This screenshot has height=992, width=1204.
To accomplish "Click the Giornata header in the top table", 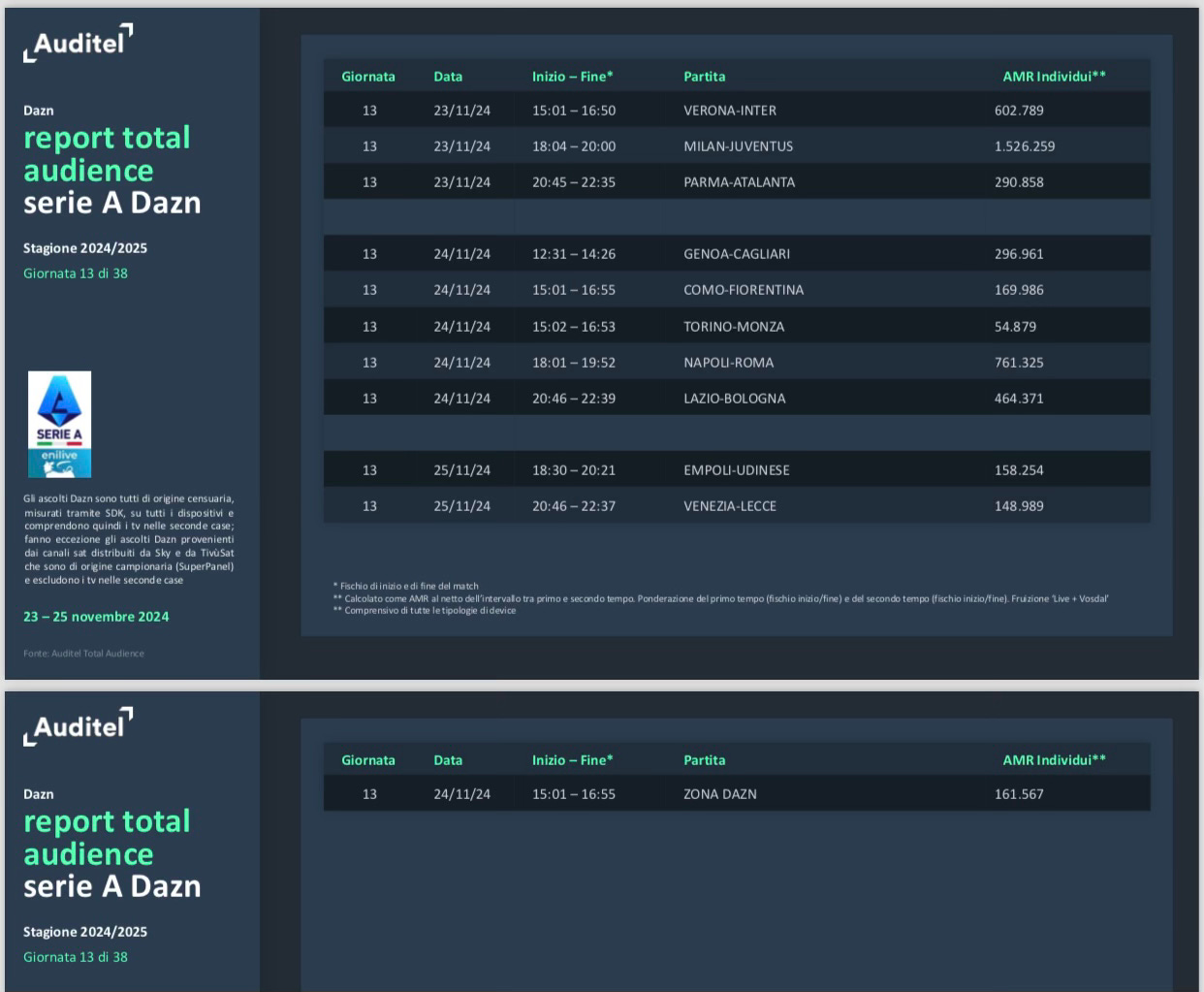I will pos(368,77).
